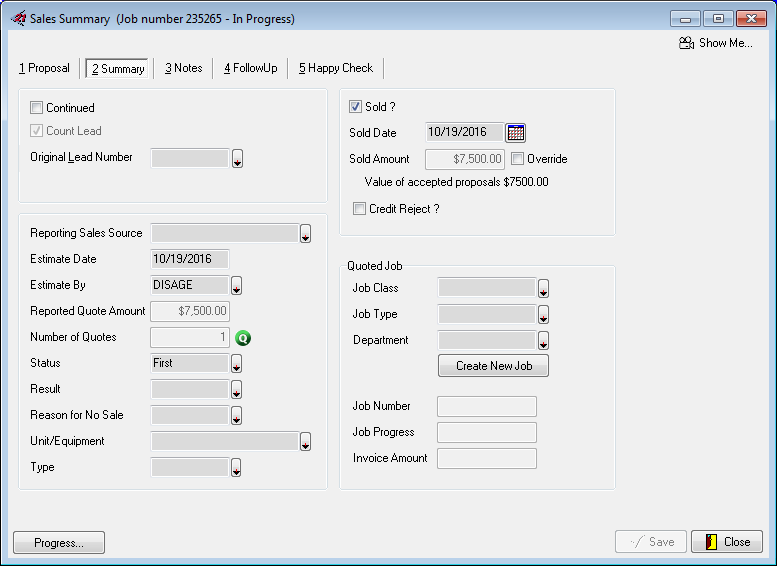
Task: Expand the Status dropdown
Action: [x=236, y=364]
